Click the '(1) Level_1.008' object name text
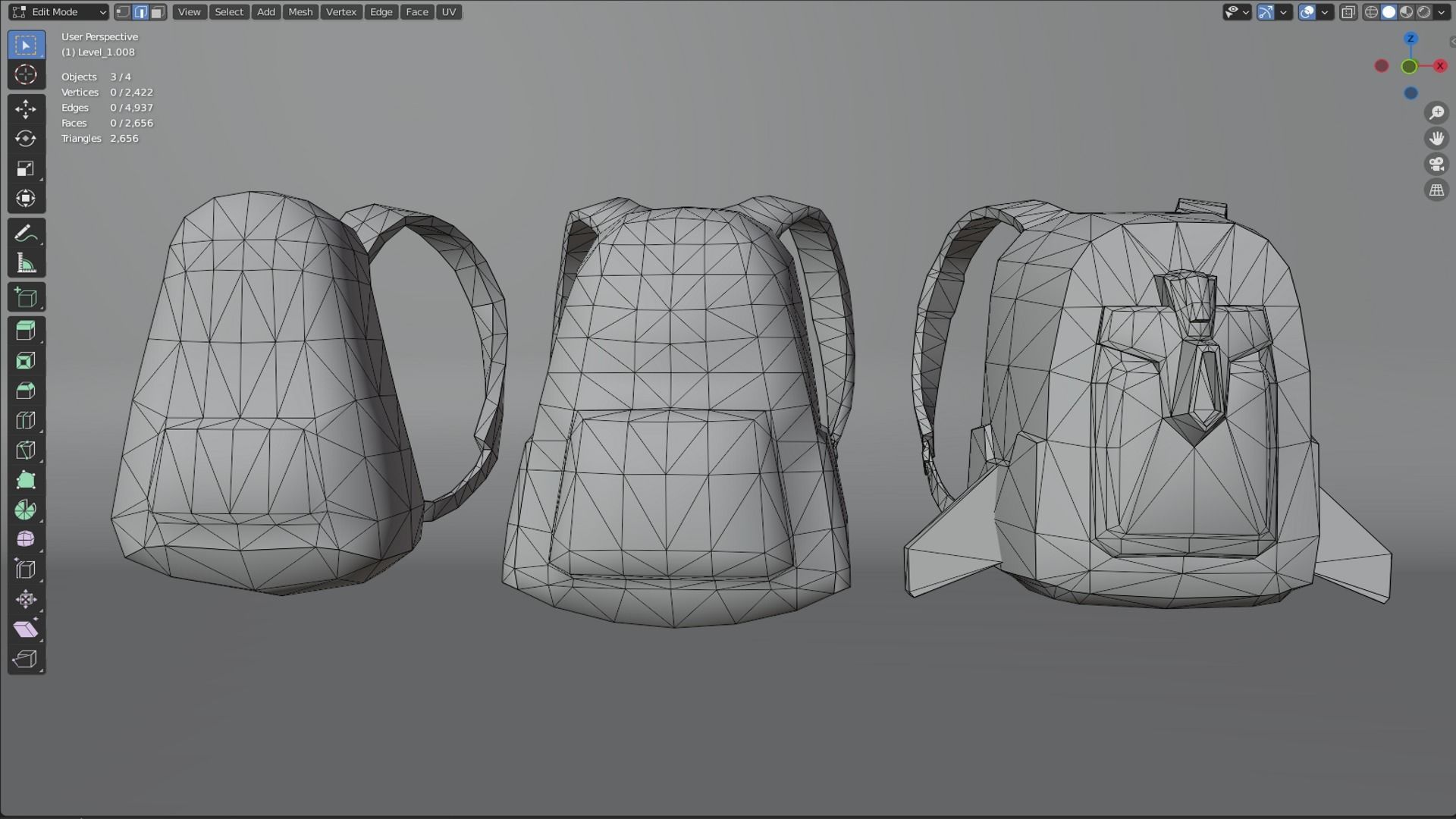This screenshot has height=819, width=1456. coord(98,52)
